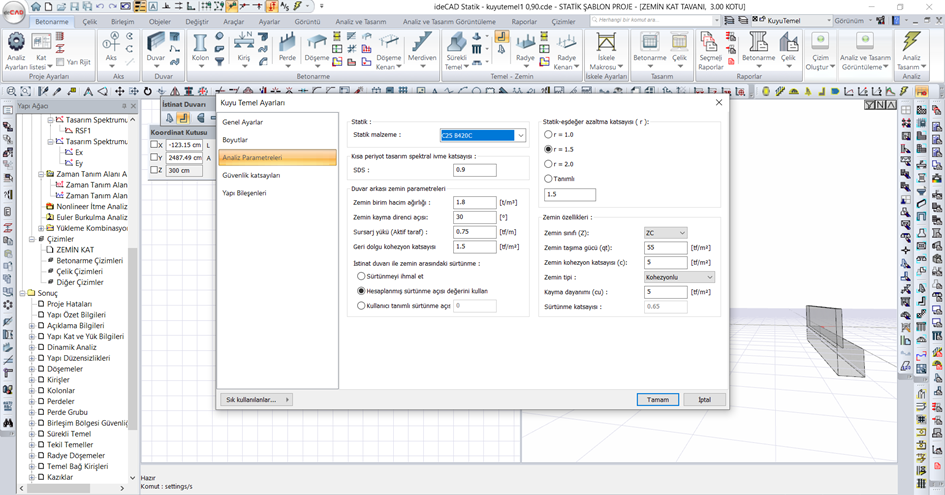The height and width of the screenshot is (495, 945).
Task: Select the Döşeme slab tool
Action: (x=316, y=48)
